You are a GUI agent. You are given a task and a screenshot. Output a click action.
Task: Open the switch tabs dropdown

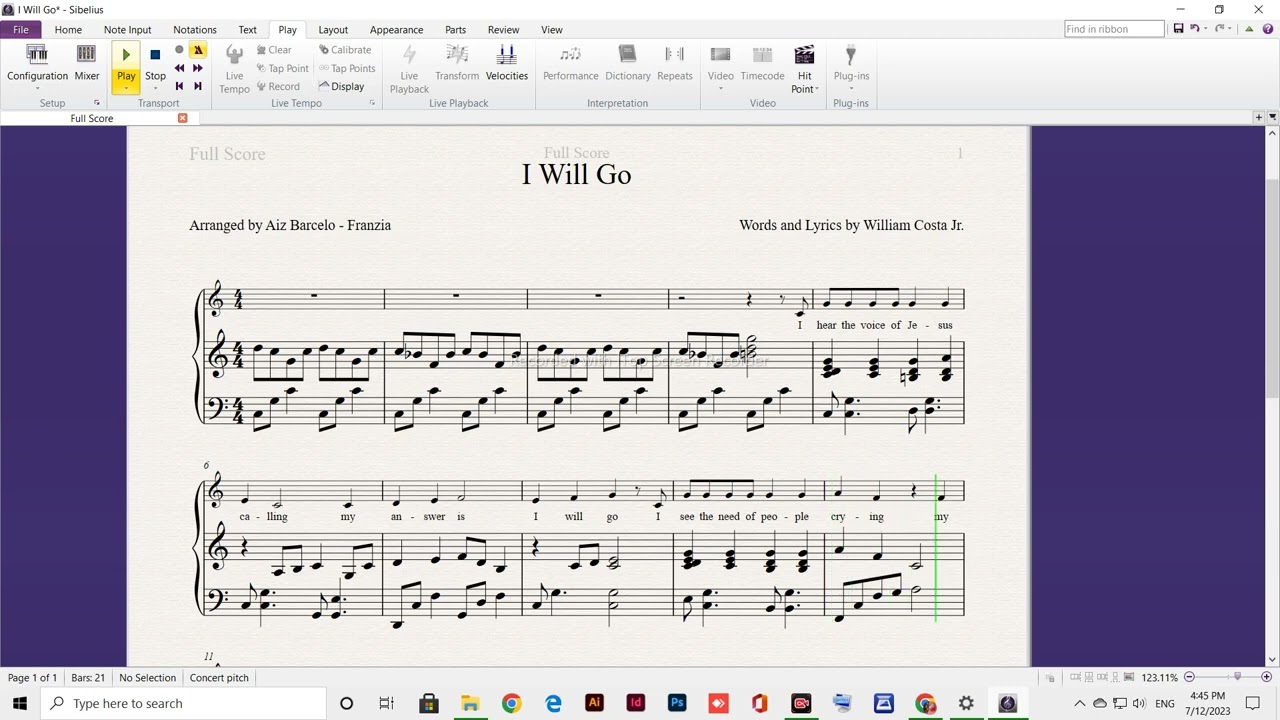(x=1272, y=117)
